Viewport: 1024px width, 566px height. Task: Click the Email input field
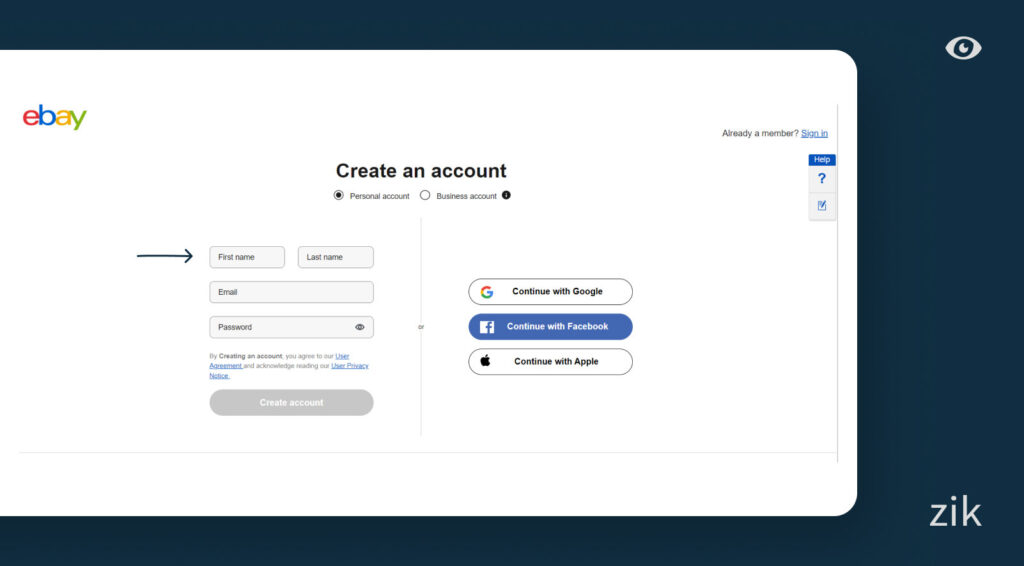tap(291, 292)
